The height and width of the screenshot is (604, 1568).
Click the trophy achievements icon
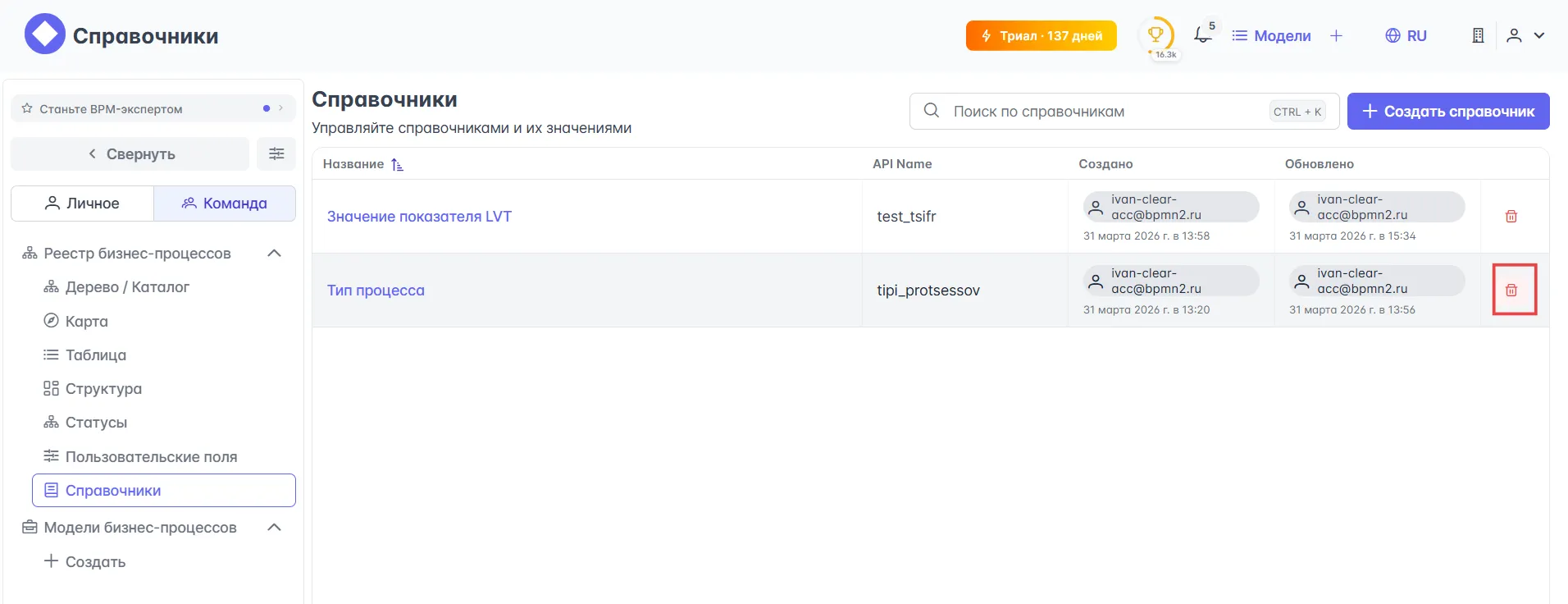(x=1155, y=35)
